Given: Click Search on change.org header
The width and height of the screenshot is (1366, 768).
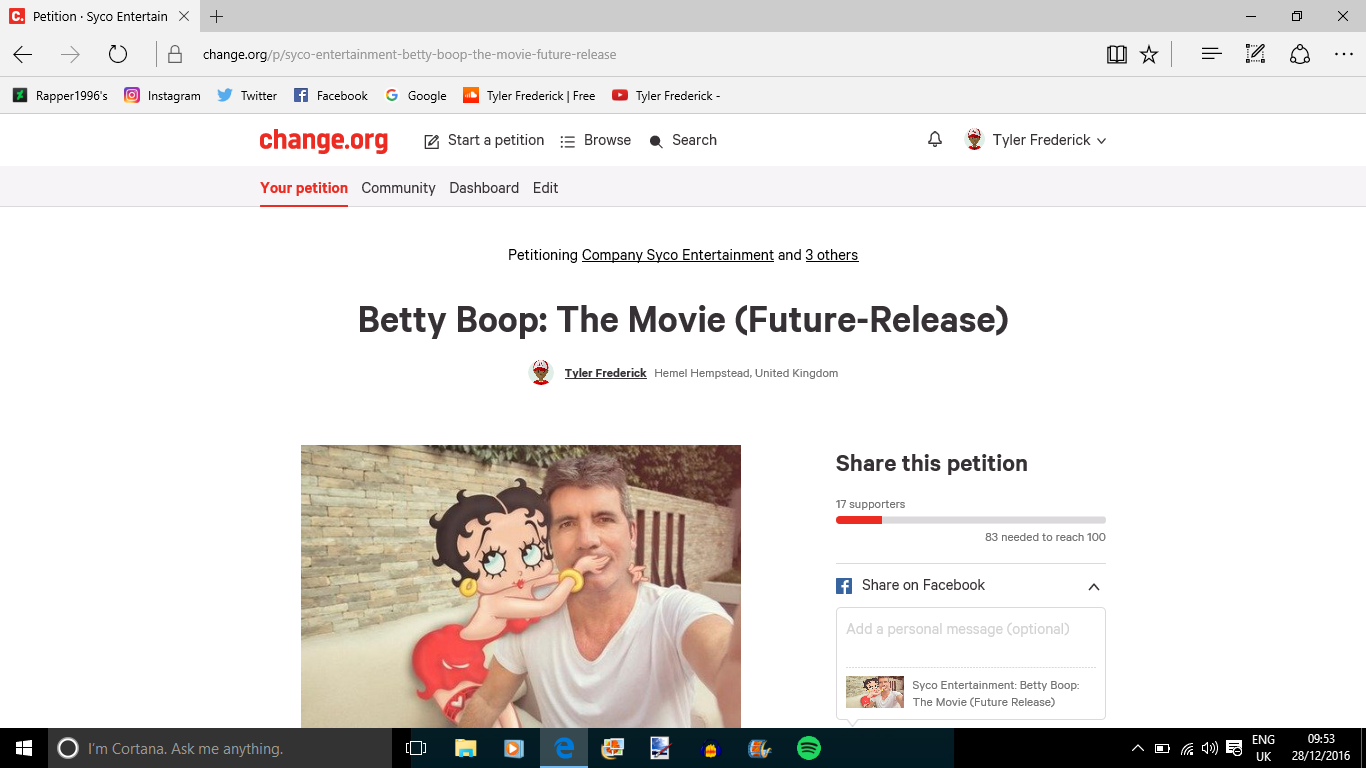Looking at the screenshot, I should pyautogui.click(x=683, y=140).
